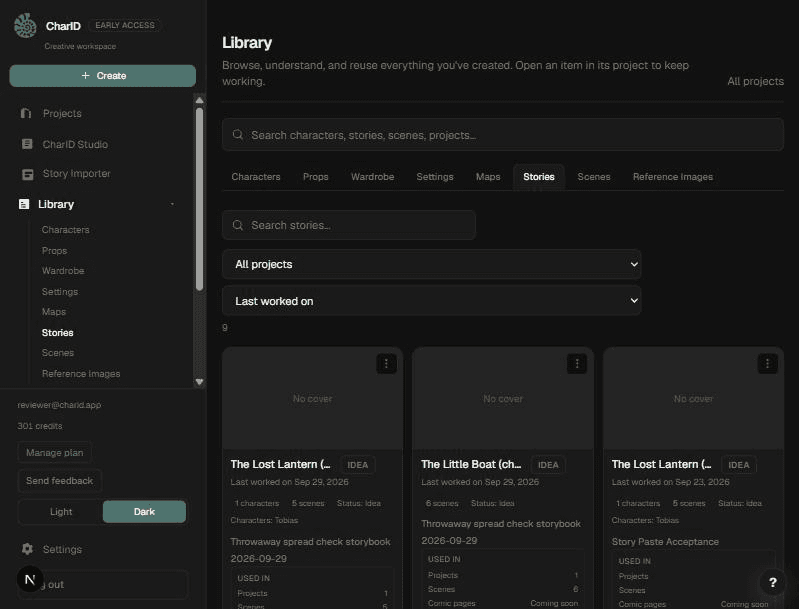Switch to the Reference Images tab
This screenshot has height=609, width=799.
(673, 177)
